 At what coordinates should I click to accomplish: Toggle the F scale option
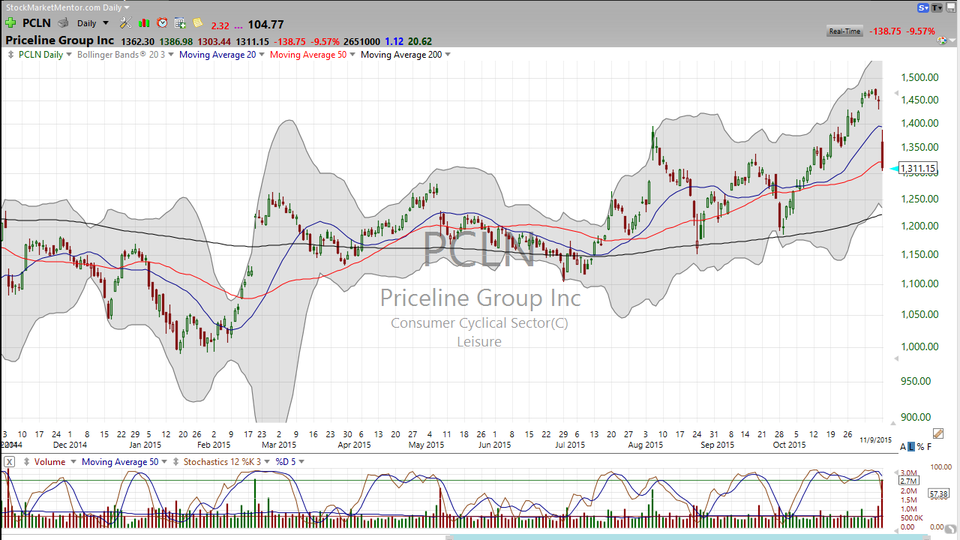pyautogui.click(x=929, y=447)
